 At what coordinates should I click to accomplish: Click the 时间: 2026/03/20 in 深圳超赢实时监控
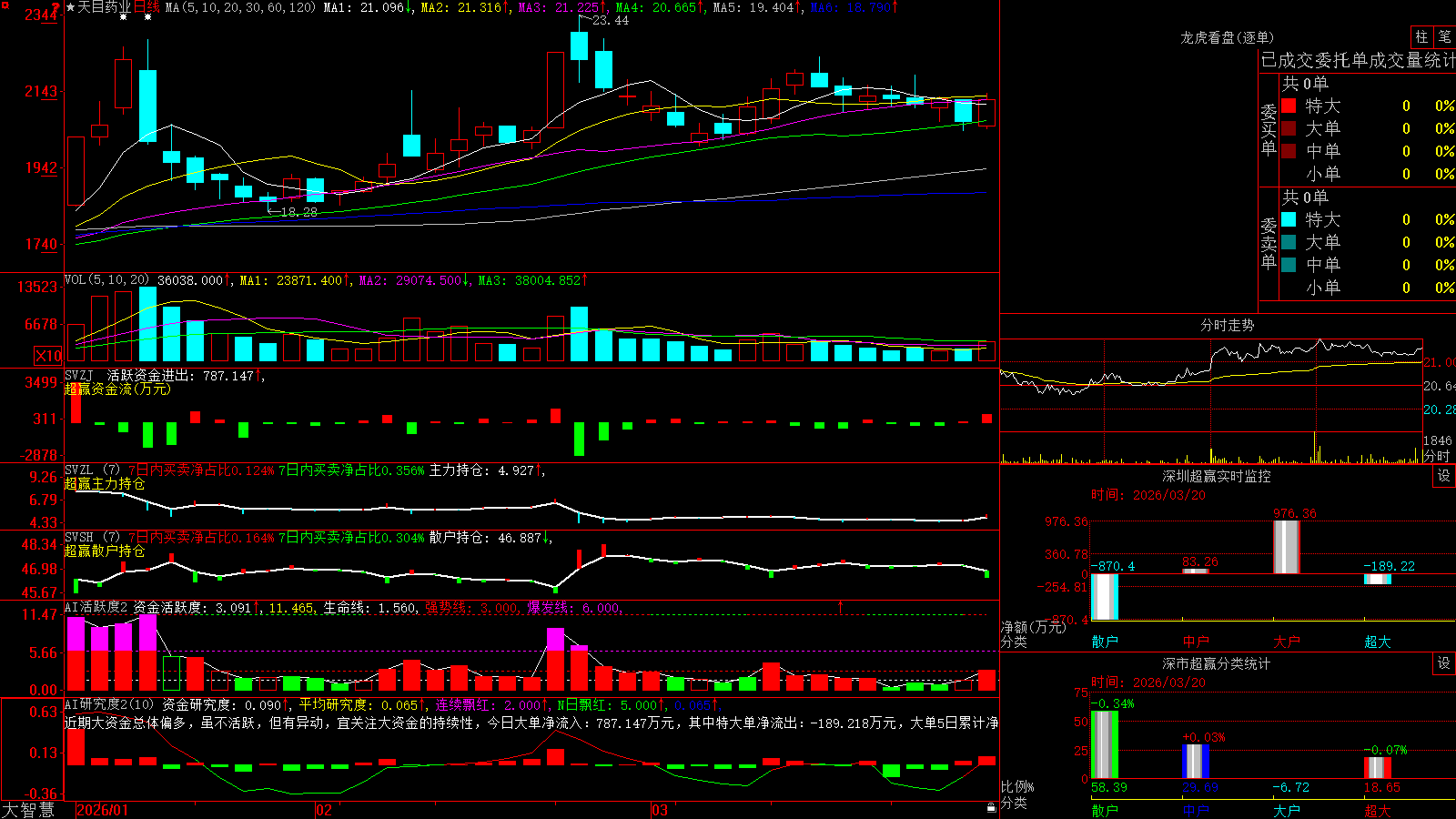1148,495
